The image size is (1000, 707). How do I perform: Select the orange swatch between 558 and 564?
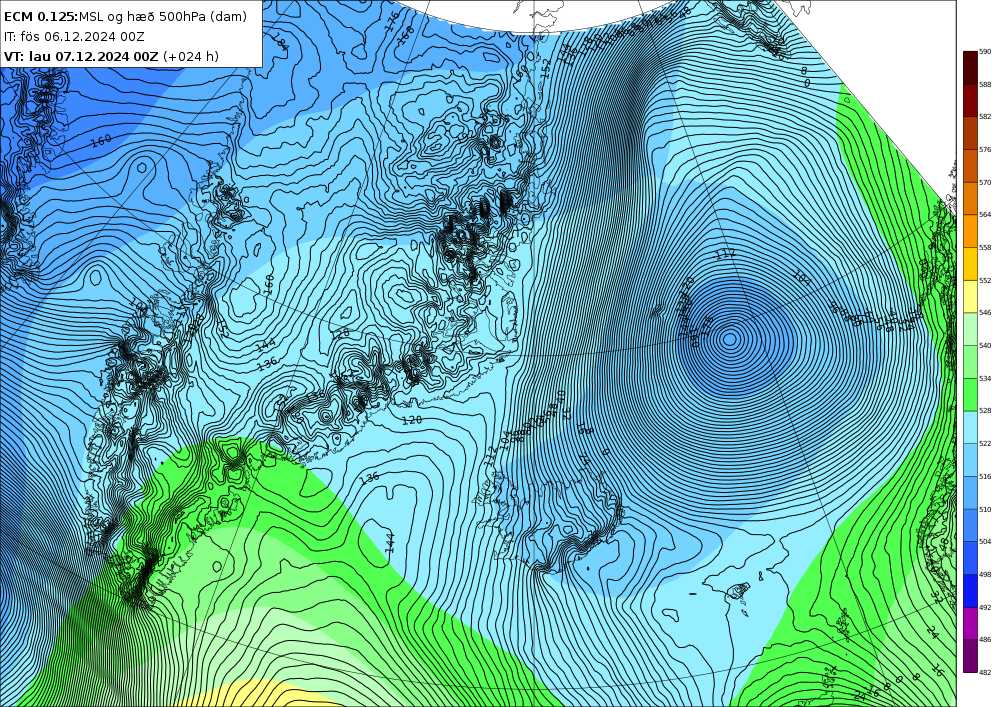[970, 231]
